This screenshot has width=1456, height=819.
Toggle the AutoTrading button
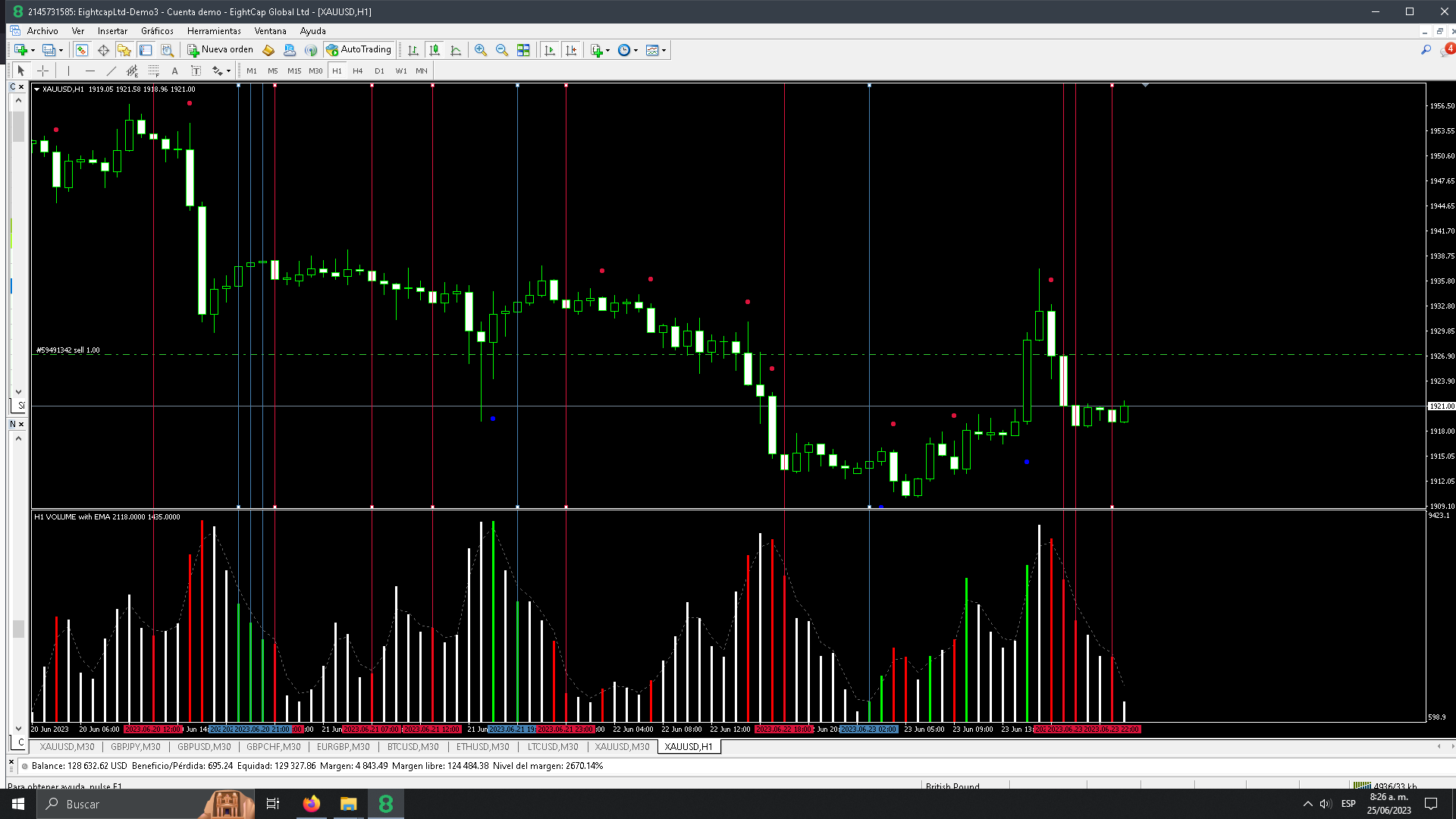(x=359, y=50)
